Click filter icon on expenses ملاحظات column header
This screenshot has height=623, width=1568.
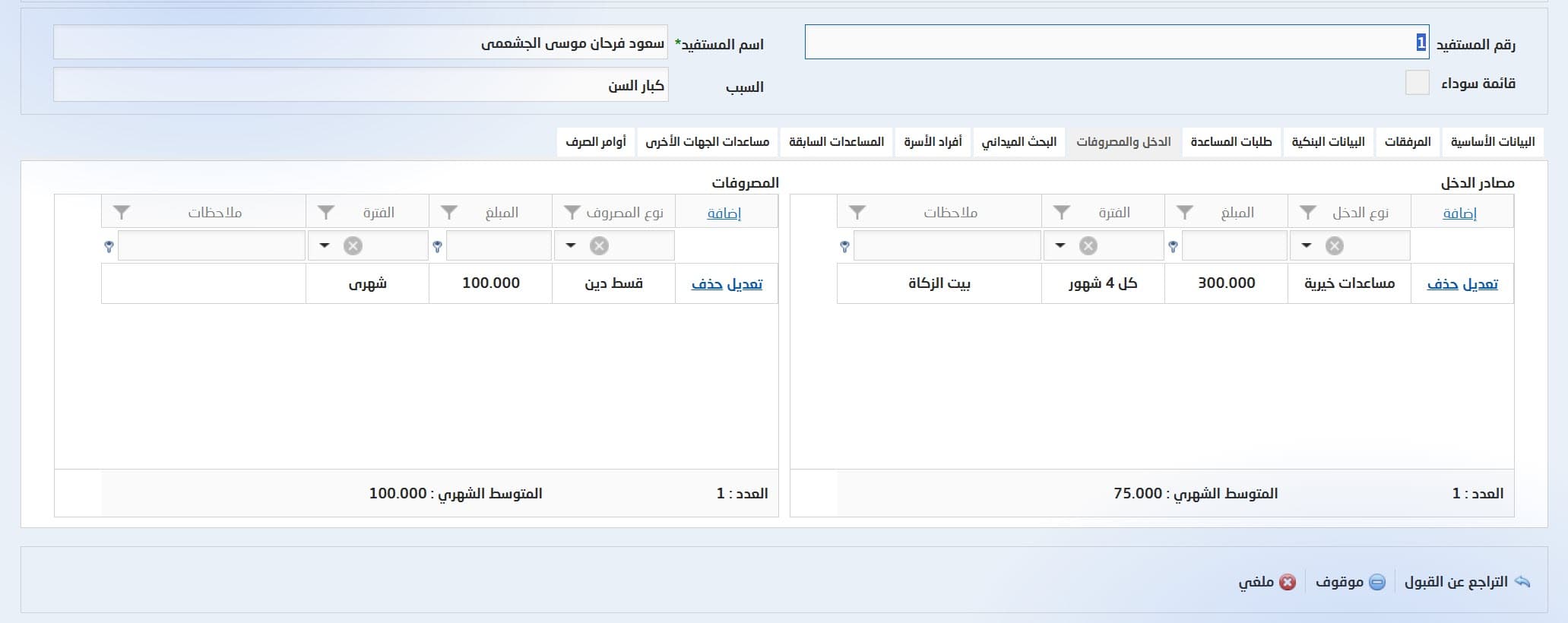click(x=122, y=213)
